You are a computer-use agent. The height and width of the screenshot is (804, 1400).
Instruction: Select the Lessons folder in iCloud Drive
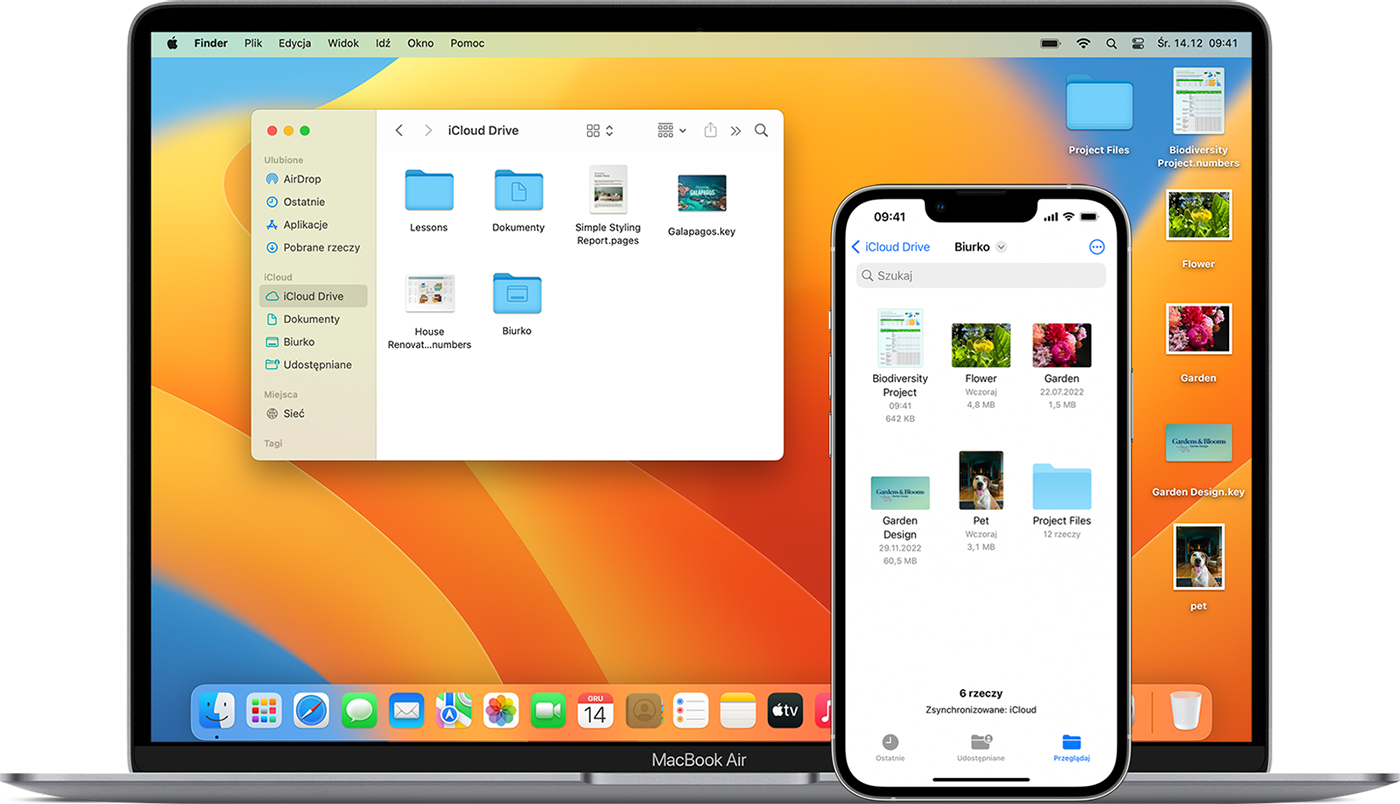429,190
